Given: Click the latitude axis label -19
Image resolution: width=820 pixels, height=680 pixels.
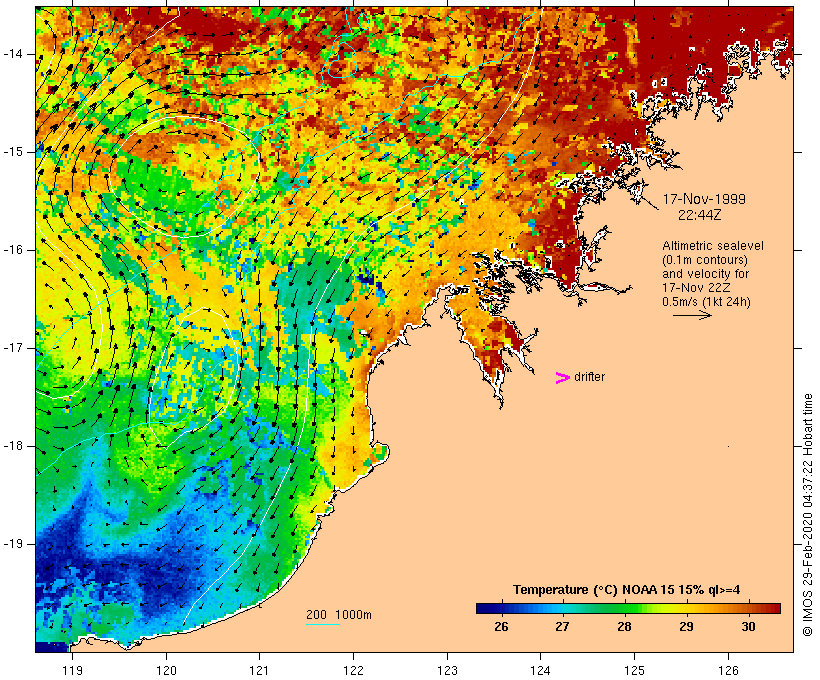Looking at the screenshot, I should click(x=12, y=544).
